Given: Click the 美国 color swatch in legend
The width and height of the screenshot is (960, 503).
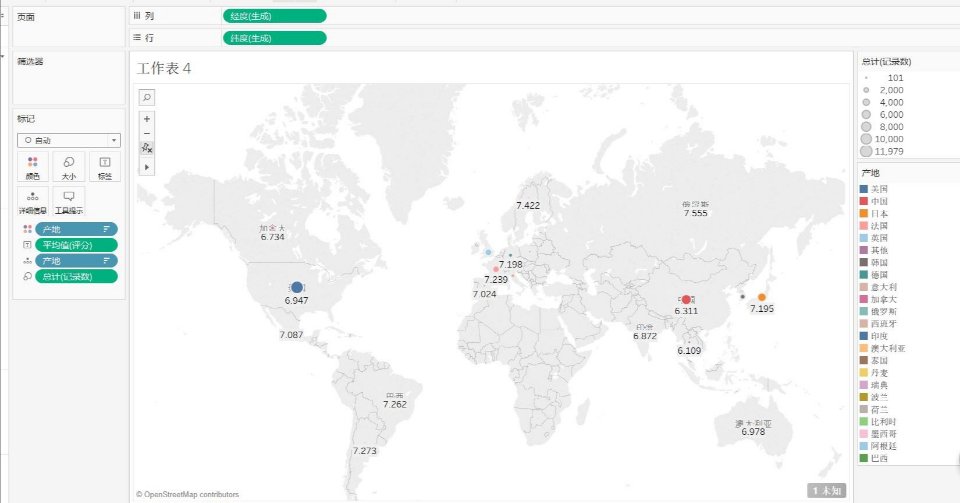Looking at the screenshot, I should click(864, 189).
